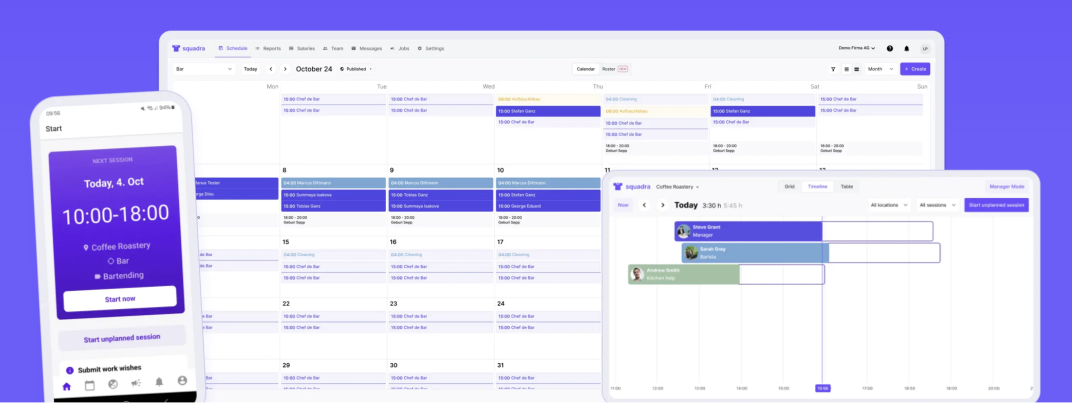This screenshot has height=404, width=1072.
Task: Select Table view in timeline window
Action: tap(847, 186)
